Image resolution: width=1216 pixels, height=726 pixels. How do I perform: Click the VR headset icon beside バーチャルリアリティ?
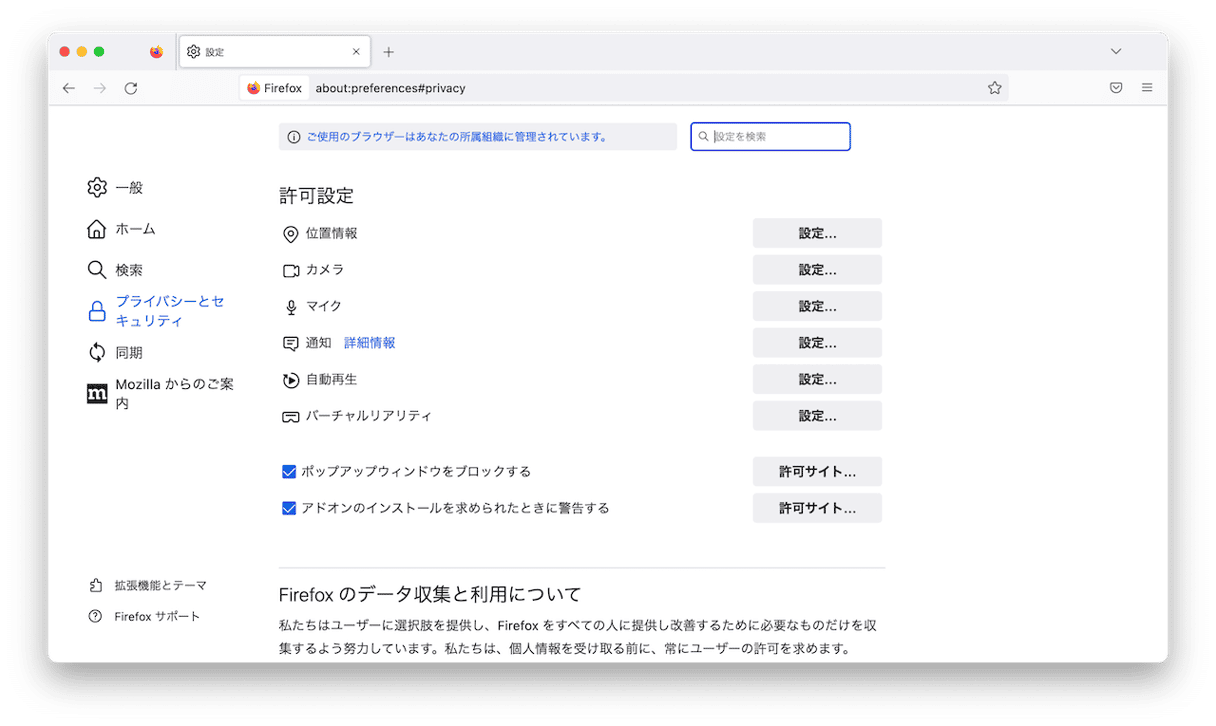(x=291, y=417)
